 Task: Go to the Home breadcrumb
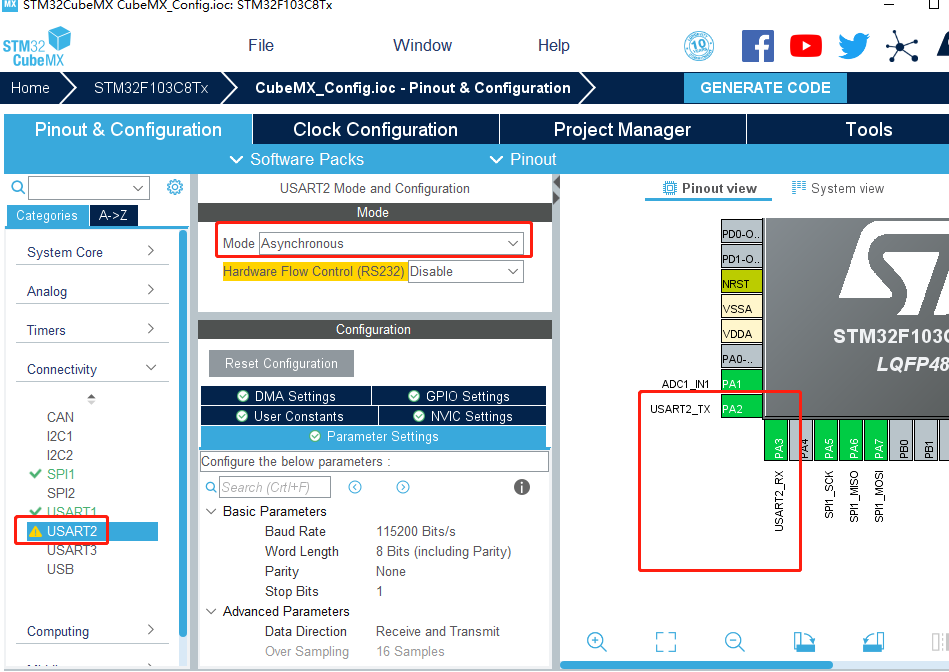[30, 88]
